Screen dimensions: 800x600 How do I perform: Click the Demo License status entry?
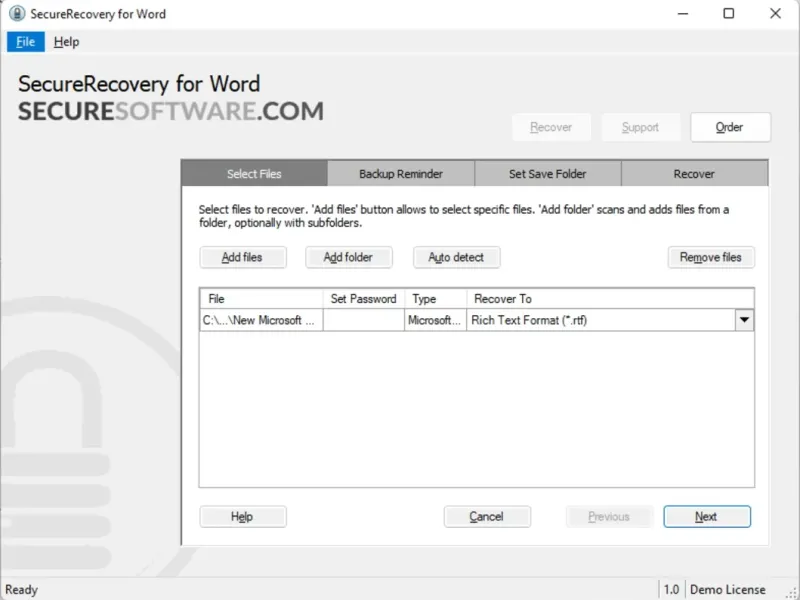point(728,589)
